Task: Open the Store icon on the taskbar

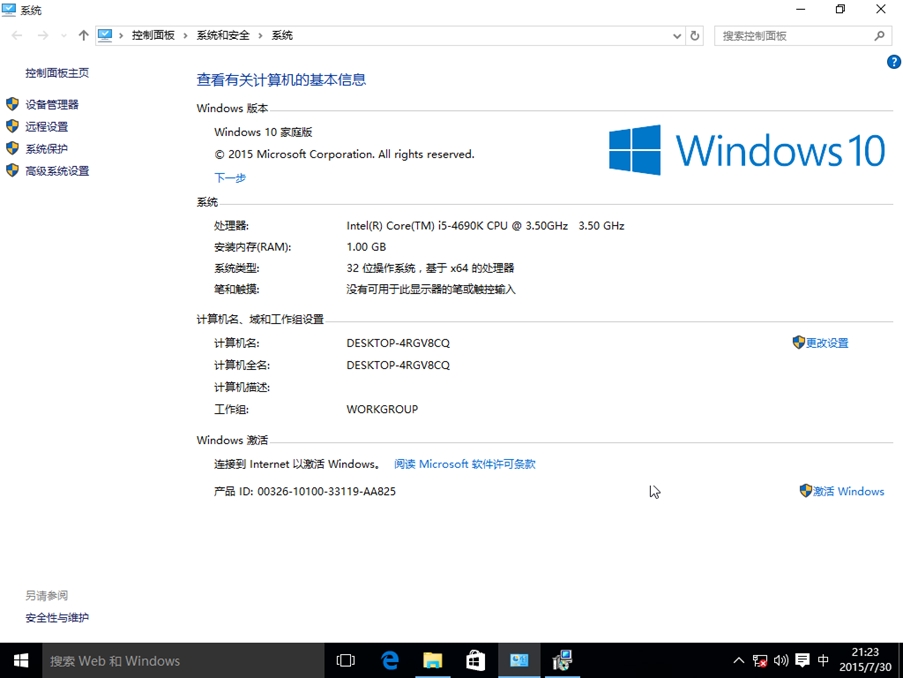Action: click(475, 660)
